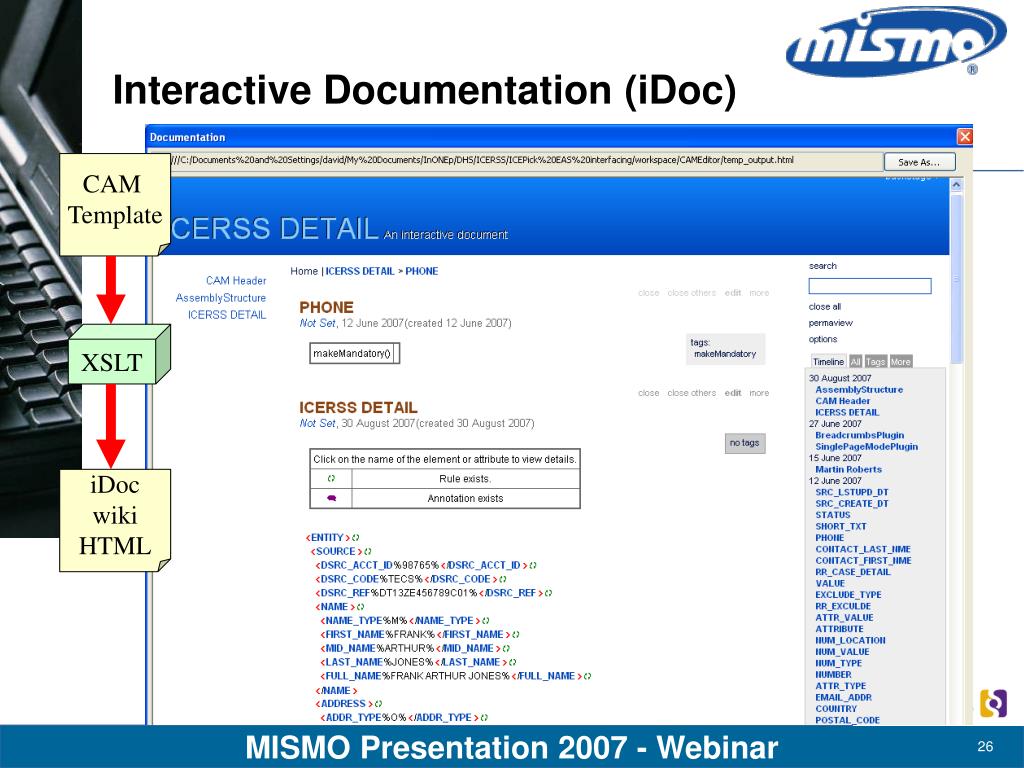
Task: Click the ENTITY element tag
Action: pos(328,537)
